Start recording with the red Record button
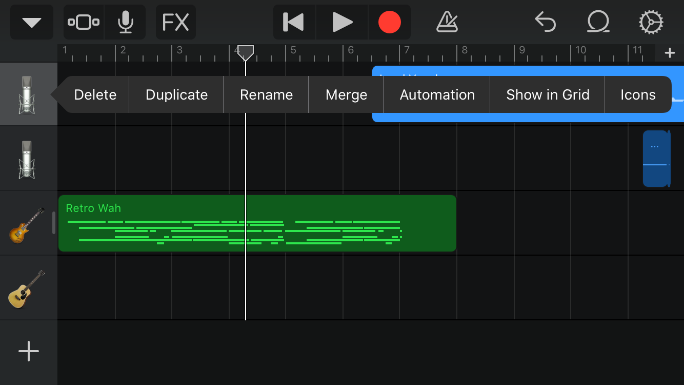 390,22
